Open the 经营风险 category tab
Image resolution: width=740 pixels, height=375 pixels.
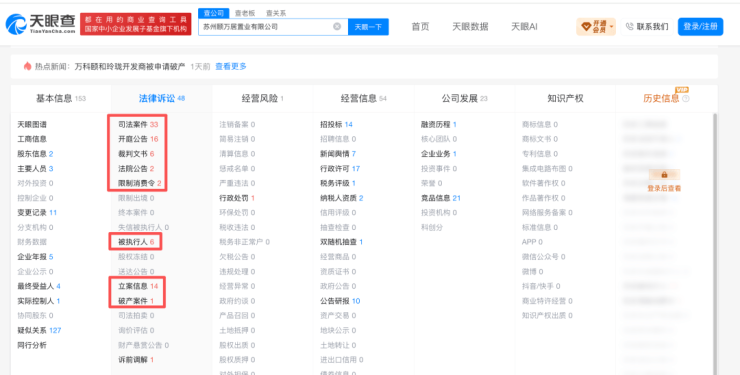point(263,99)
